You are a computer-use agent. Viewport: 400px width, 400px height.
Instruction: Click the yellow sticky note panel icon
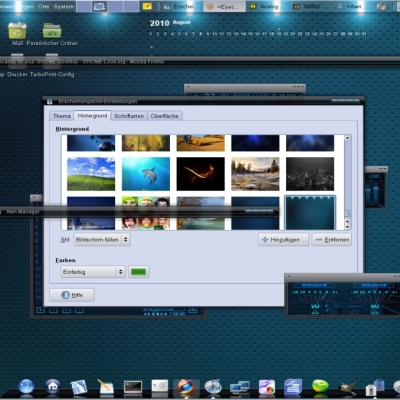coord(147,6)
